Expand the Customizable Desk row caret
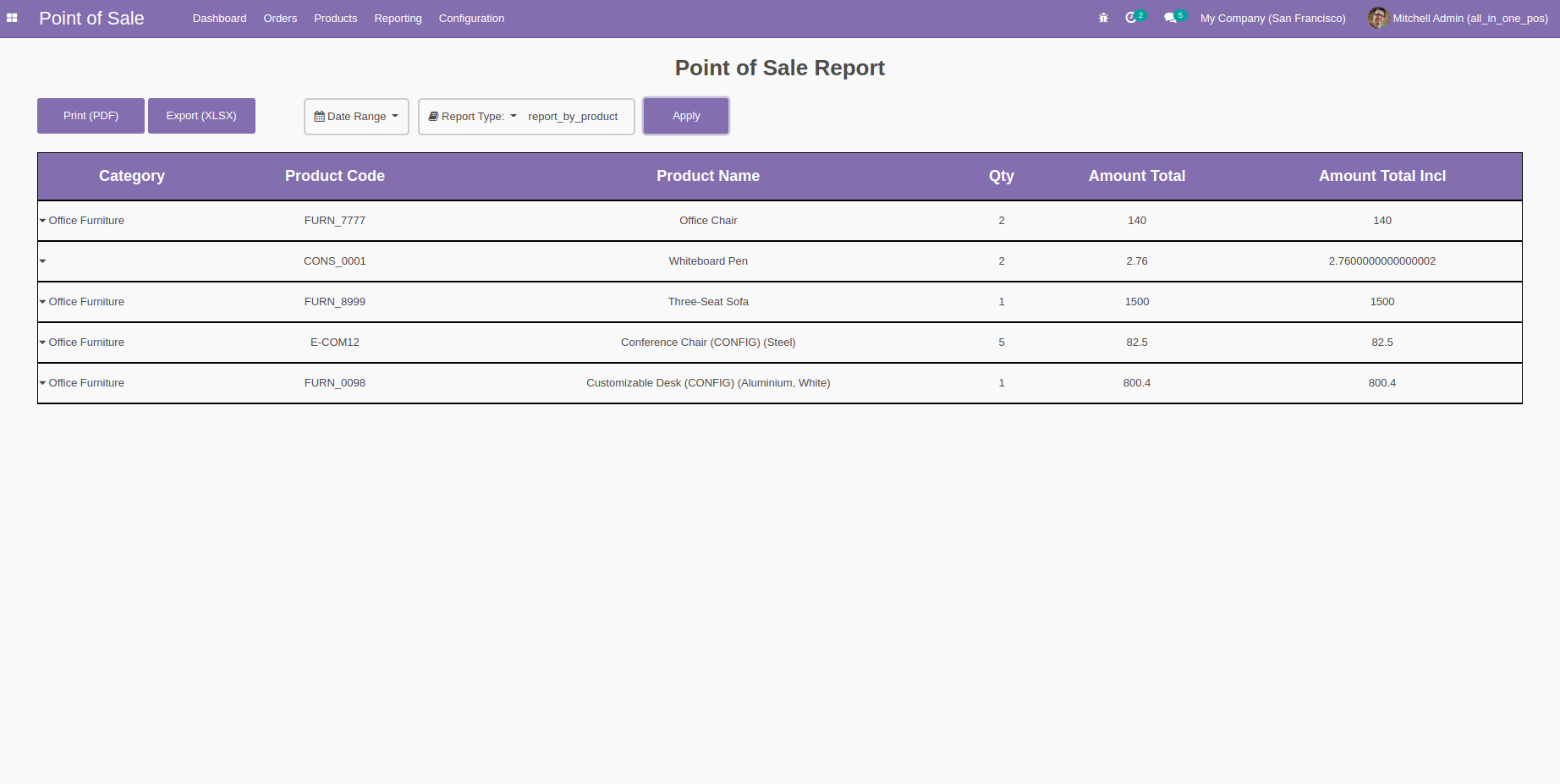The image size is (1560, 784). point(42,383)
